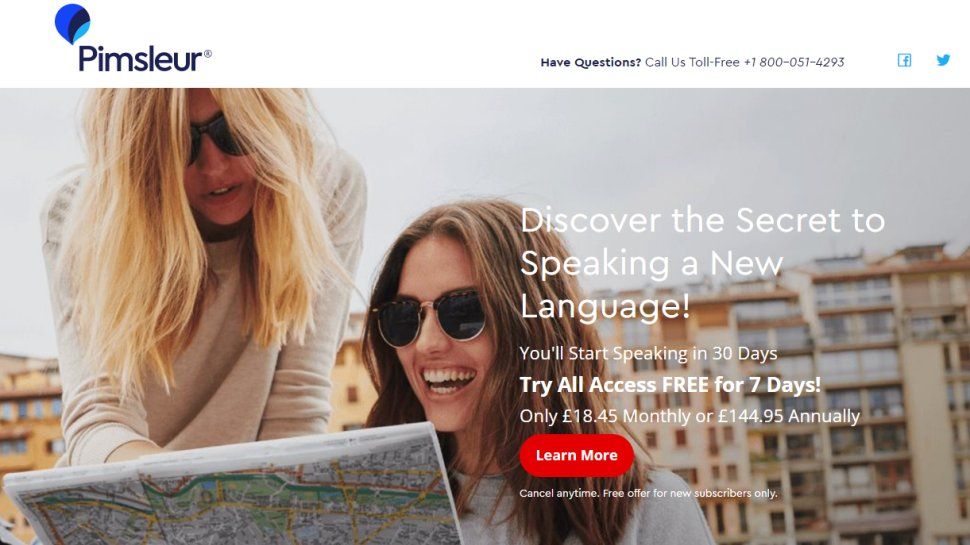This screenshot has width=970, height=545.
Task: Click the blue Pimsleur speech bubble logo
Action: 72,24
